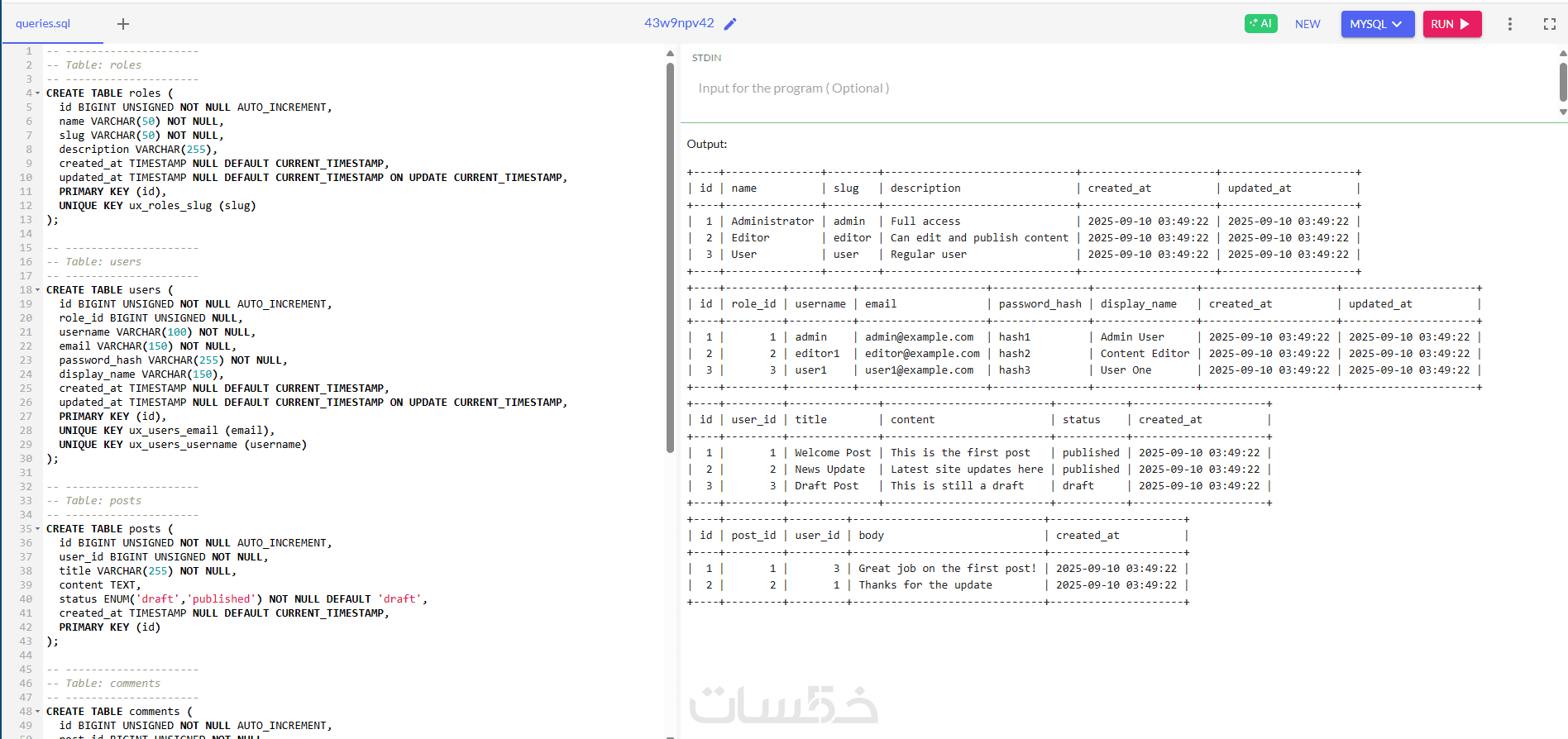The image size is (1568, 739).
Task: Click '-- Table: users' comment line
Action: point(93,262)
